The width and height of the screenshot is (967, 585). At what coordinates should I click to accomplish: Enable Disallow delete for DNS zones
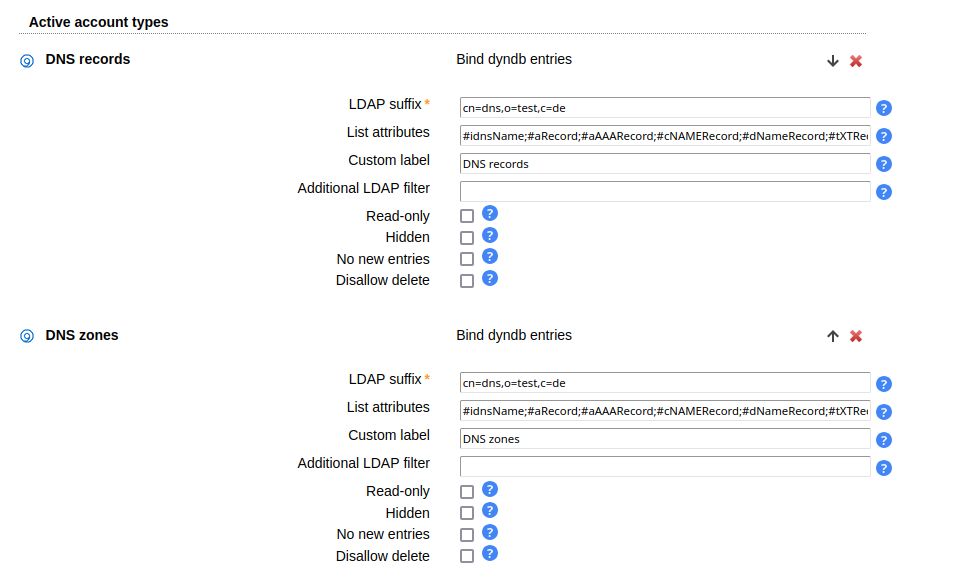467,557
